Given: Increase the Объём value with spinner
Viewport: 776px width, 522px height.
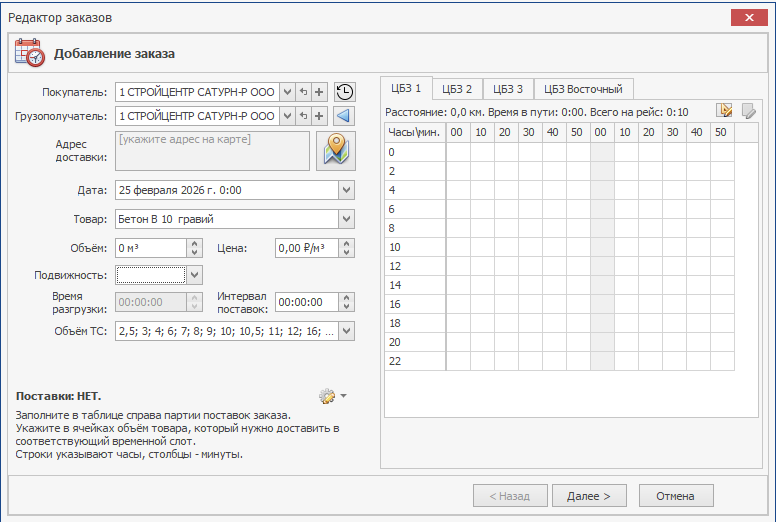Looking at the screenshot, I should tap(195, 243).
